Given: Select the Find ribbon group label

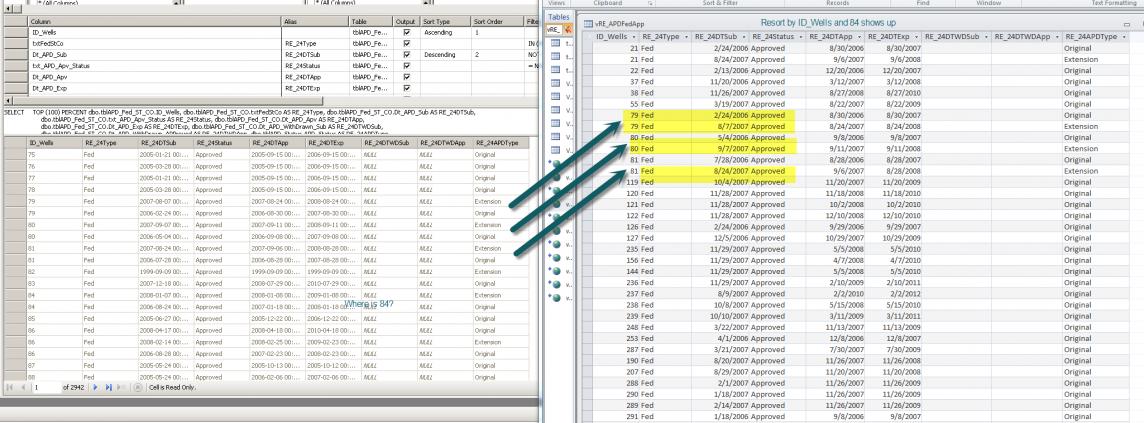Looking at the screenshot, I should click(922, 4).
